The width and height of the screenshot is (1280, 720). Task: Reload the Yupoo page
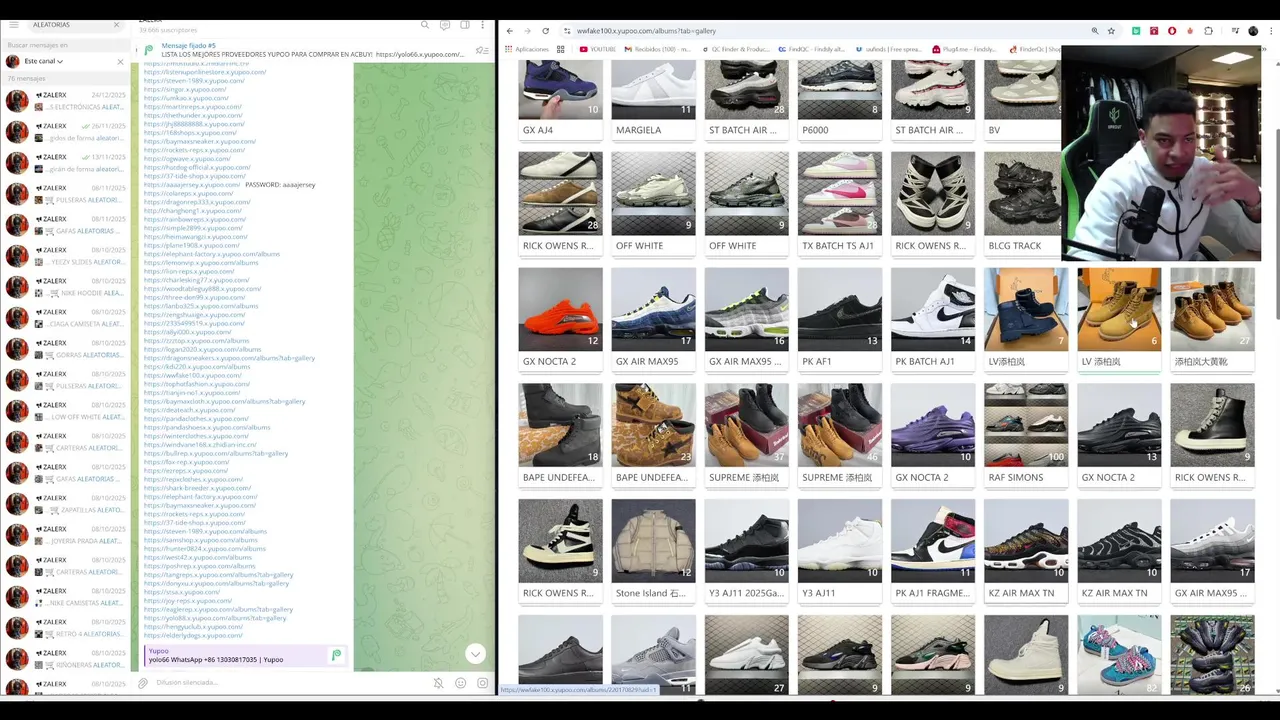[545, 31]
